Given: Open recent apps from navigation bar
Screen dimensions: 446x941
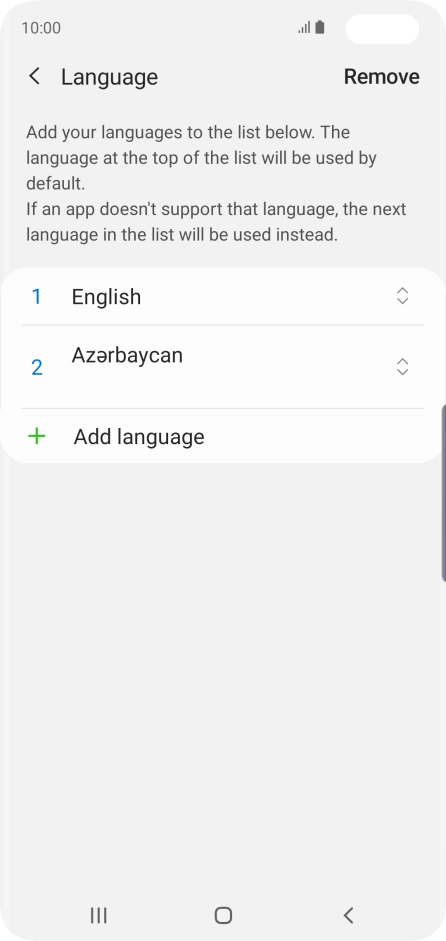Looking at the screenshot, I should click(98, 915).
